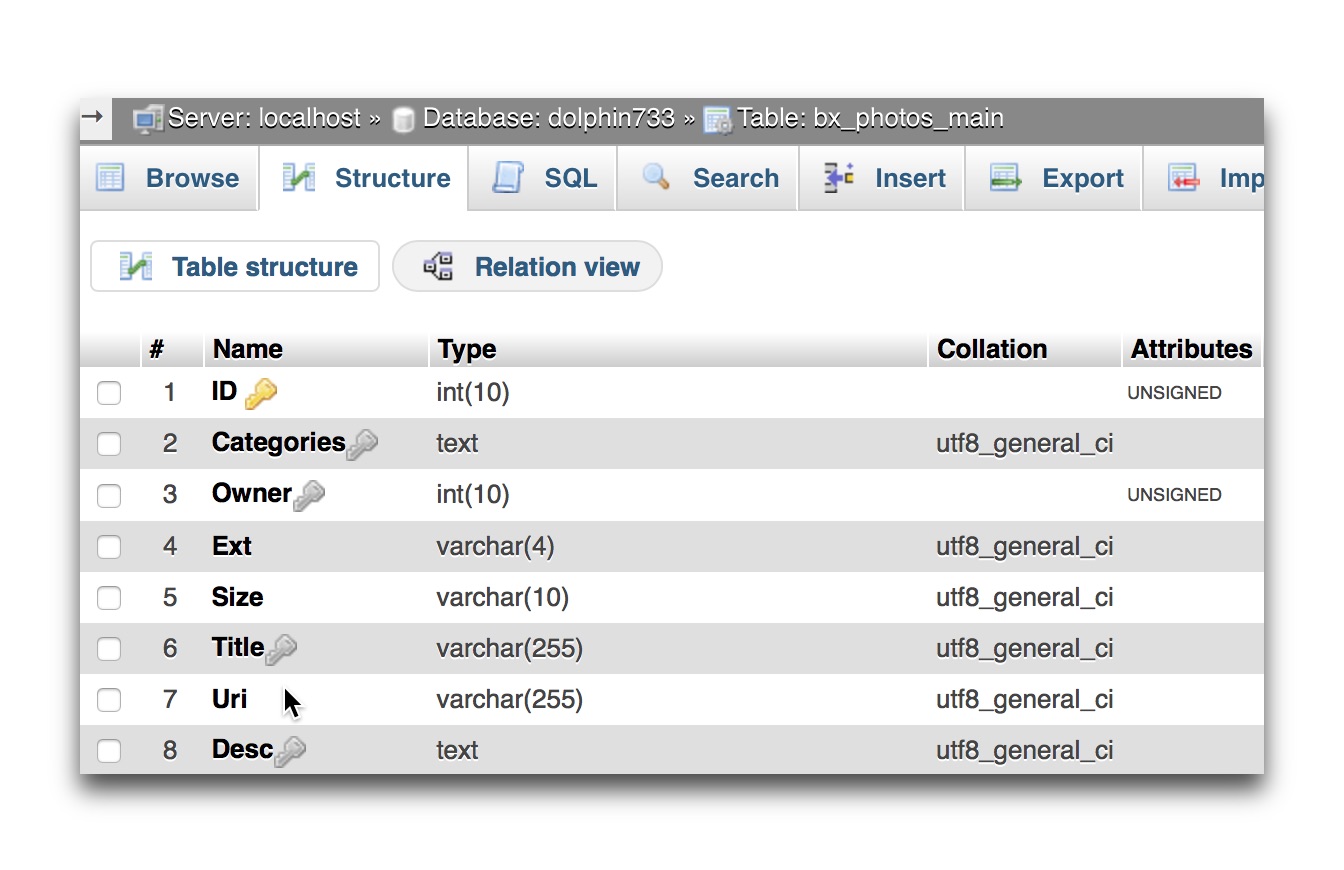
Task: Tick the checkbox for the Ext row
Action: pos(109,547)
